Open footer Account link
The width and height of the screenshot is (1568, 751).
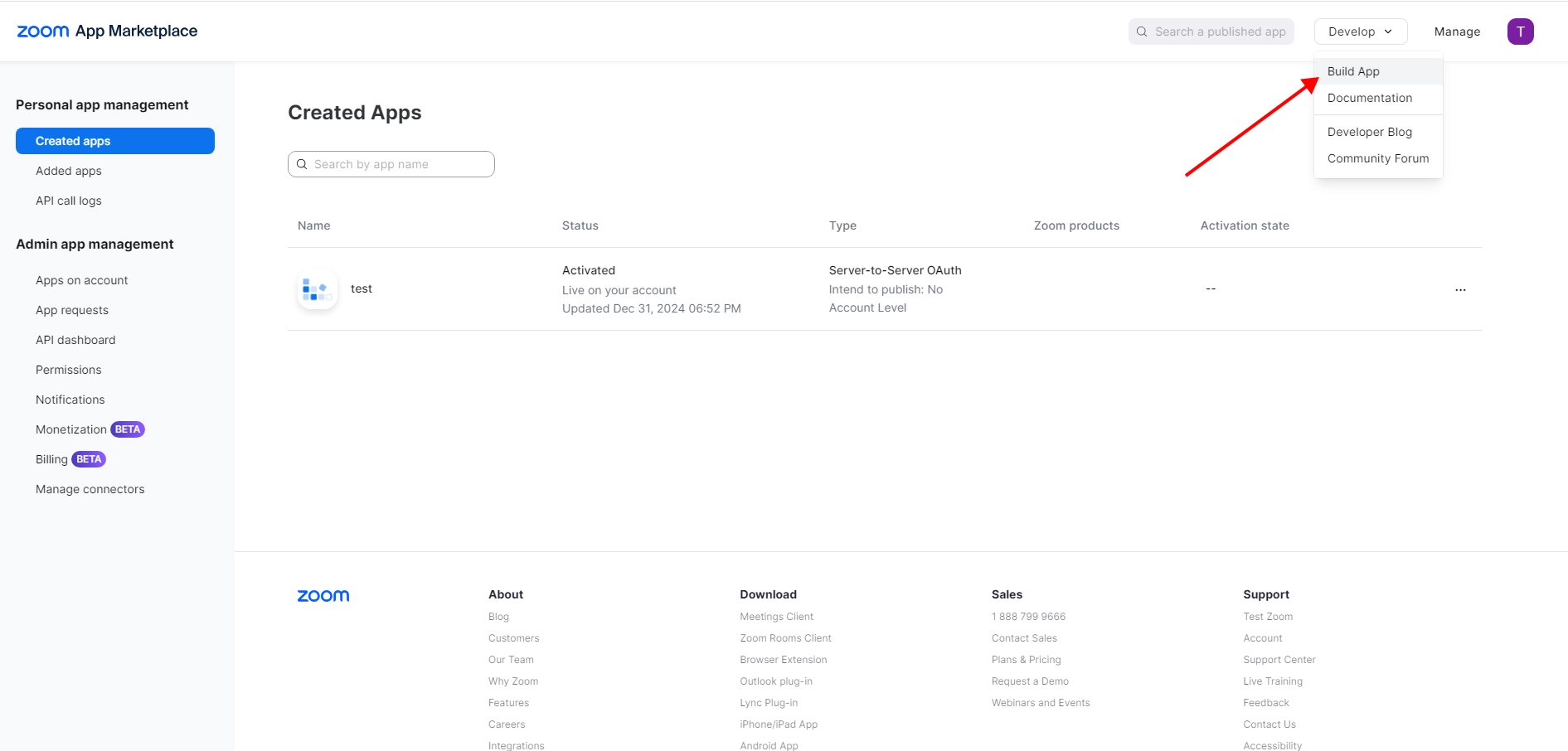(1263, 638)
